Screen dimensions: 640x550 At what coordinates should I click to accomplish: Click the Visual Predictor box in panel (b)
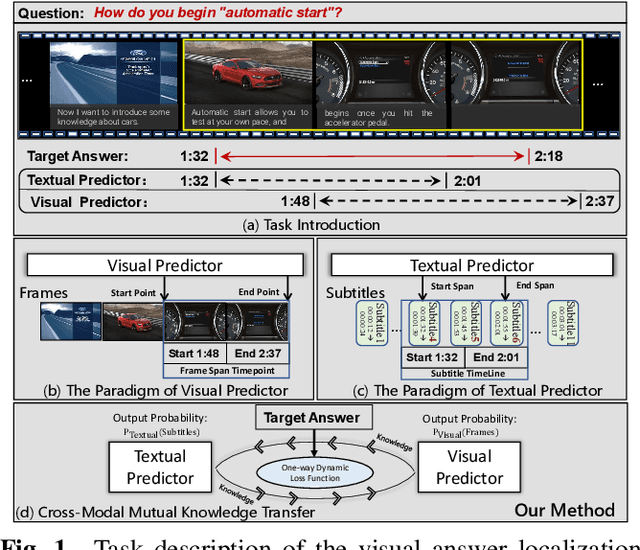point(162,265)
